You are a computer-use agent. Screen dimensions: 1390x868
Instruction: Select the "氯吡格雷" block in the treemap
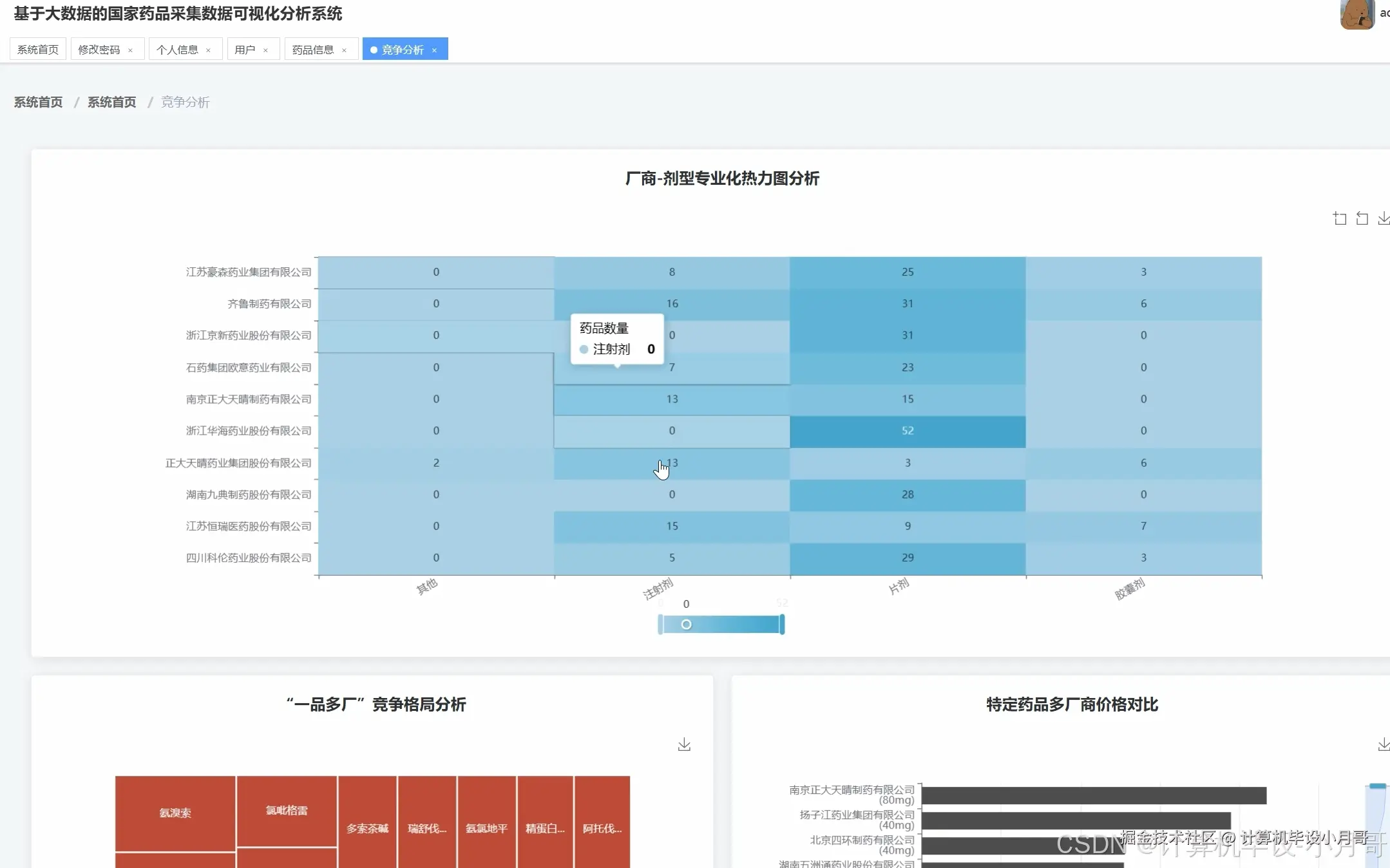coord(286,810)
